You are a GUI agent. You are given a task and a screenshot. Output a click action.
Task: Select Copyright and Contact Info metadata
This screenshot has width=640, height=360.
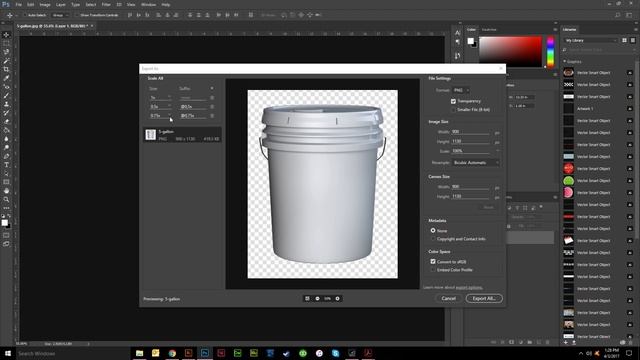pyautogui.click(x=433, y=239)
